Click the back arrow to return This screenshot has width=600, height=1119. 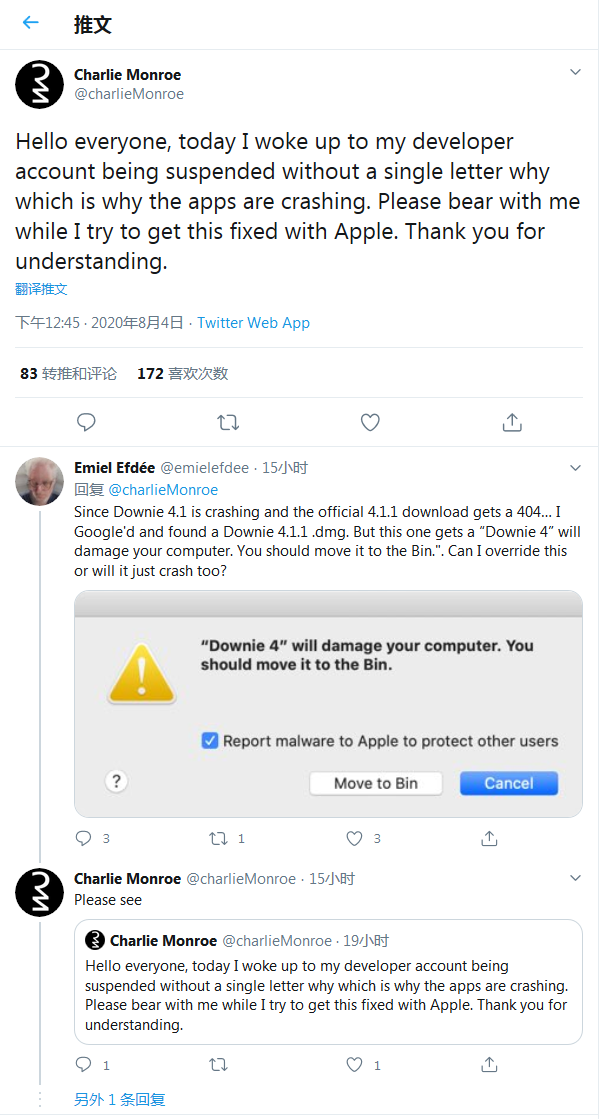[x=30, y=22]
